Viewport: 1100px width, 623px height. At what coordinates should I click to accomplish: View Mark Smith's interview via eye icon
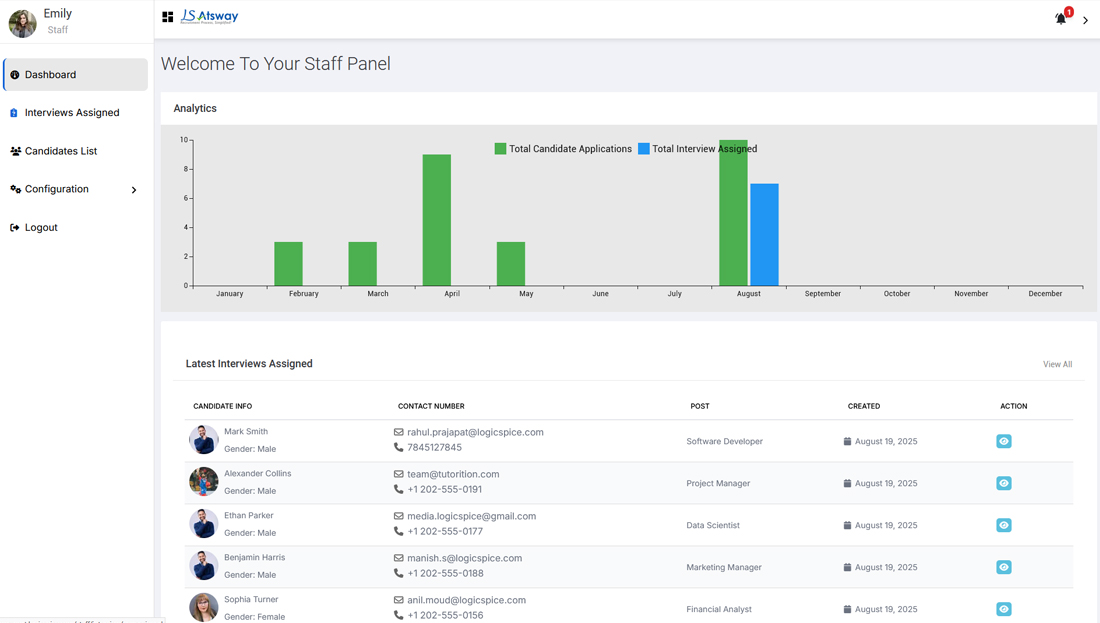pos(1003,441)
